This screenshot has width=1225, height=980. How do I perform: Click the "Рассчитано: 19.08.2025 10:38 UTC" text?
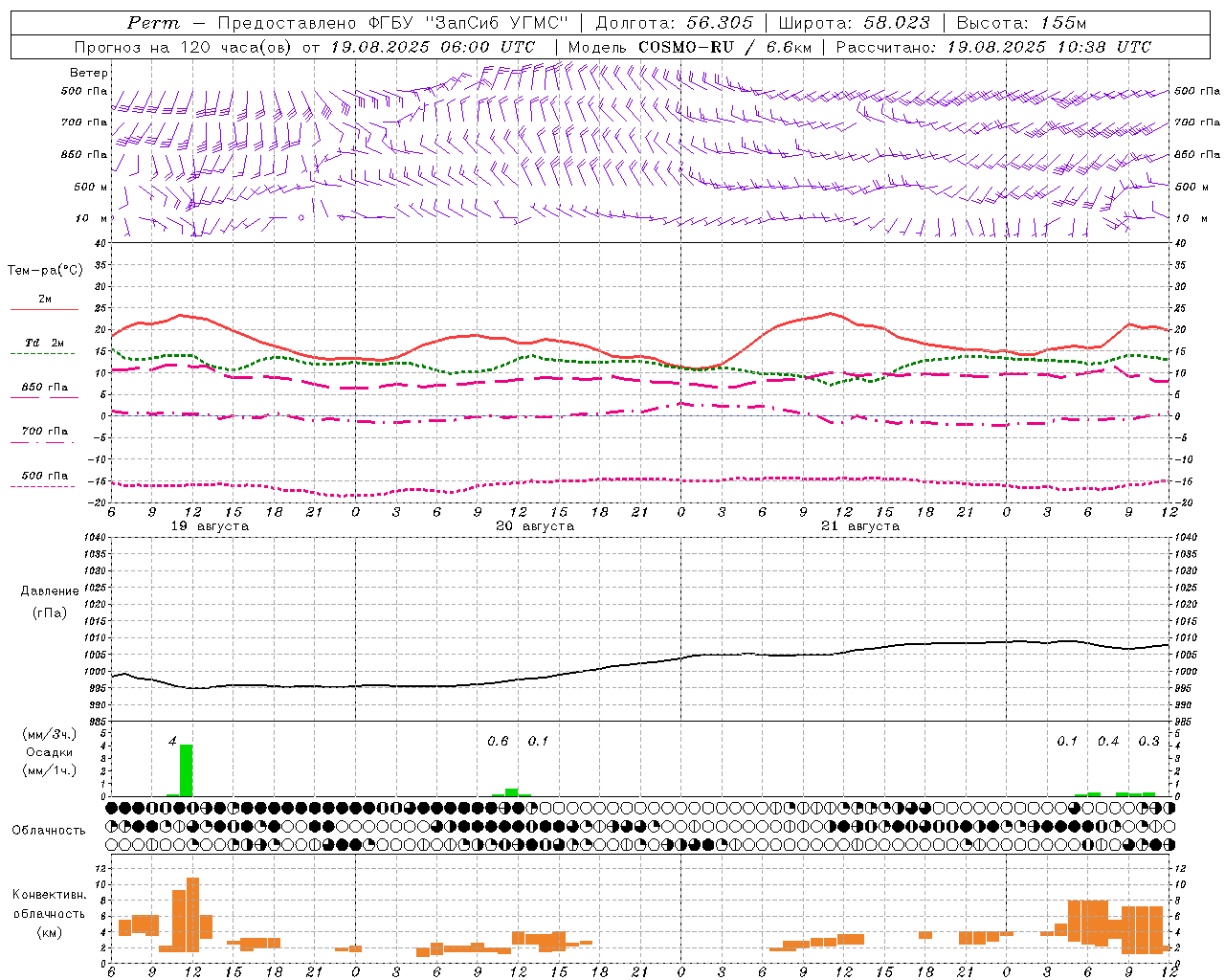993,47
